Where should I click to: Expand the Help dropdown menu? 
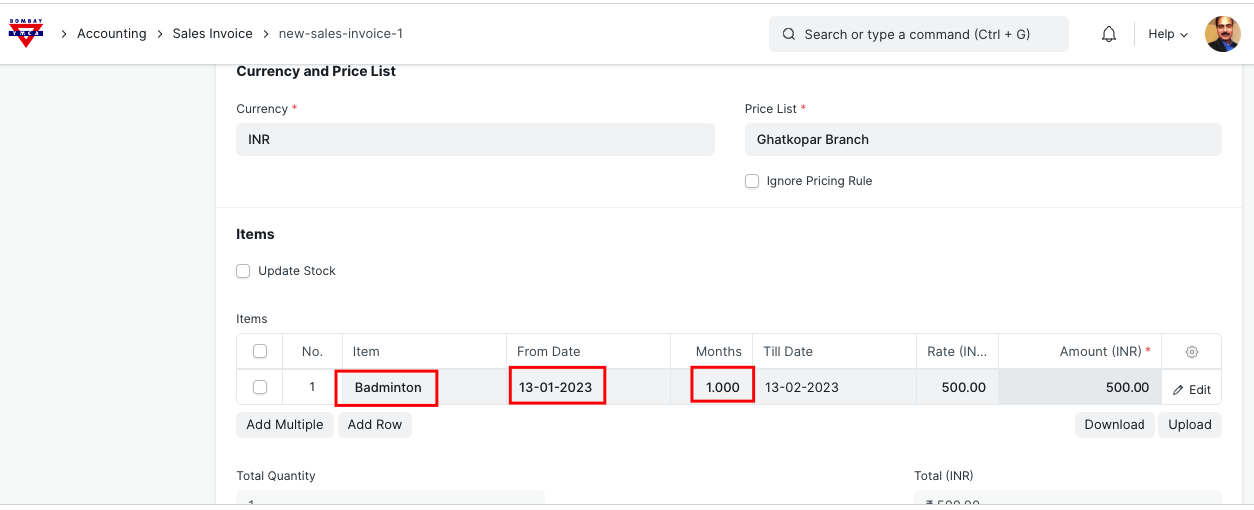(x=1167, y=34)
